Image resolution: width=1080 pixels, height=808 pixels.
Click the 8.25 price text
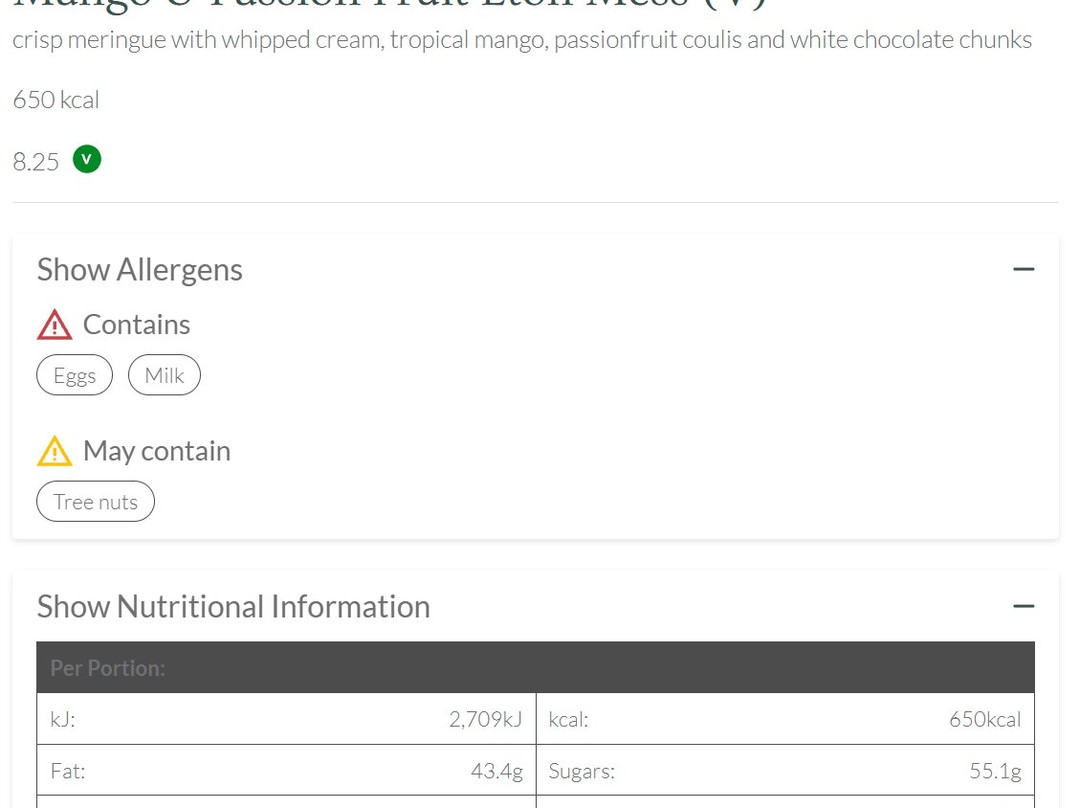coord(36,162)
